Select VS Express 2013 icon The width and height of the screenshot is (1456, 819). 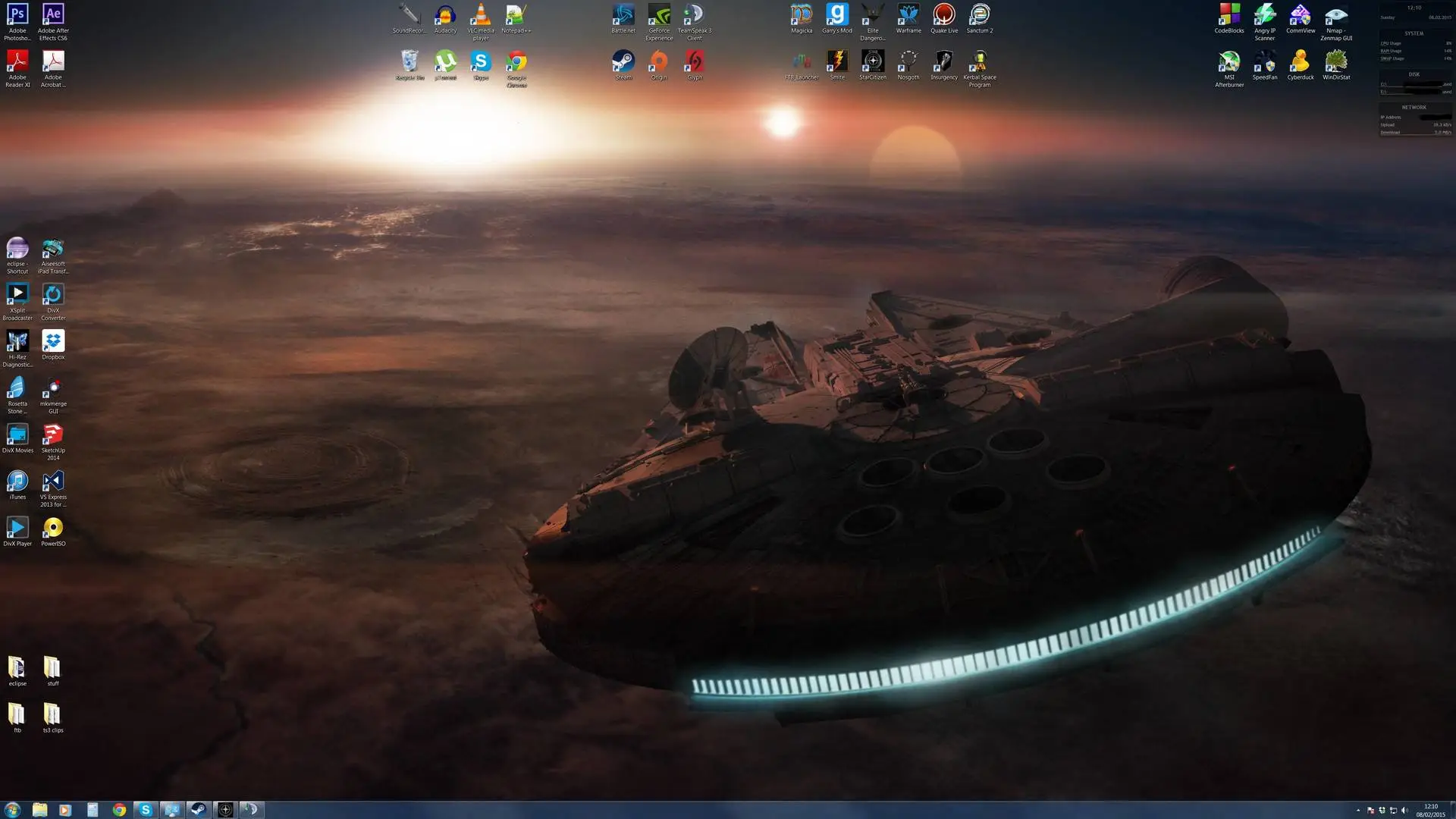pyautogui.click(x=53, y=488)
